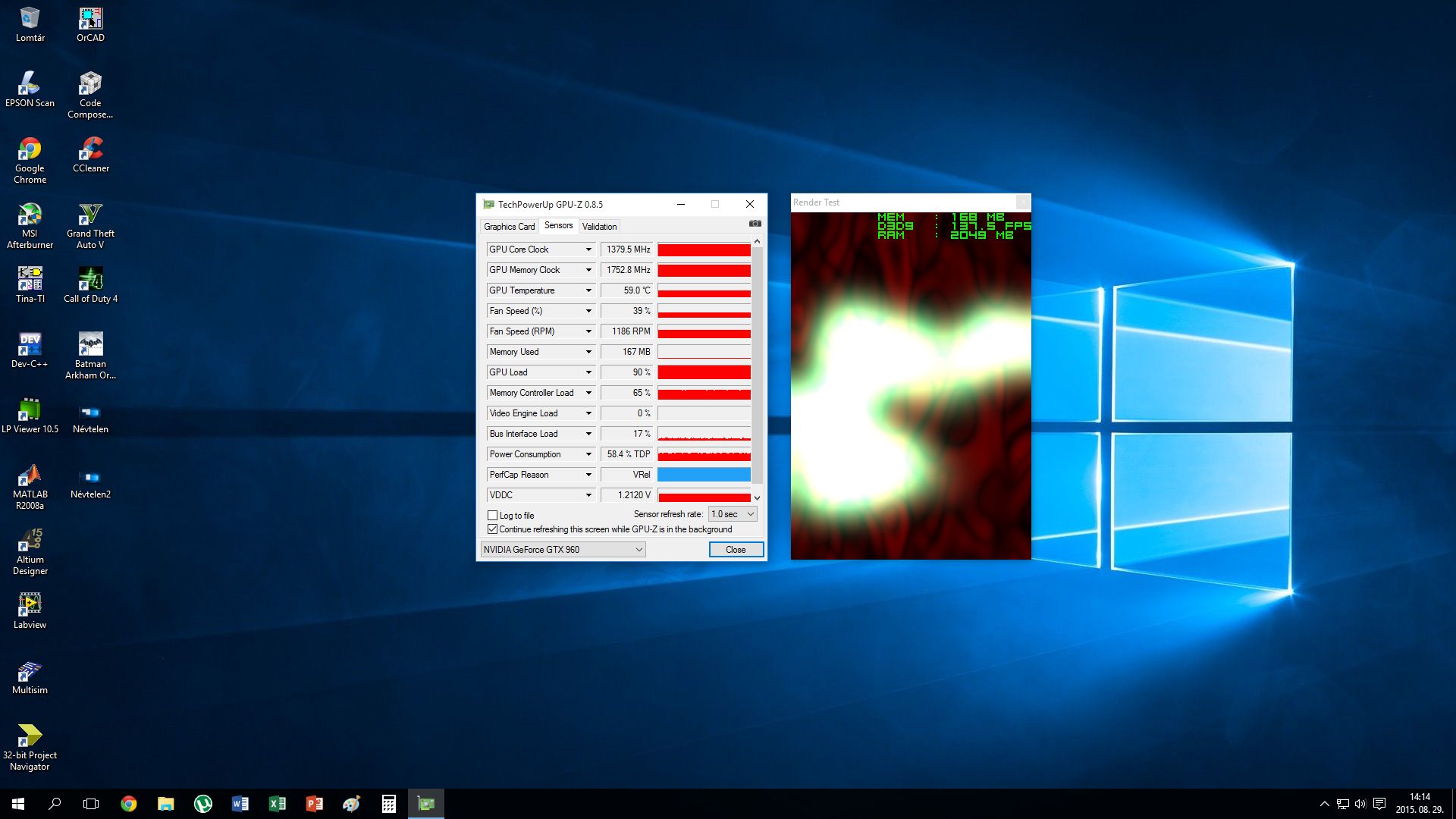
Task: Switch to the Validation tab
Action: coord(599,227)
